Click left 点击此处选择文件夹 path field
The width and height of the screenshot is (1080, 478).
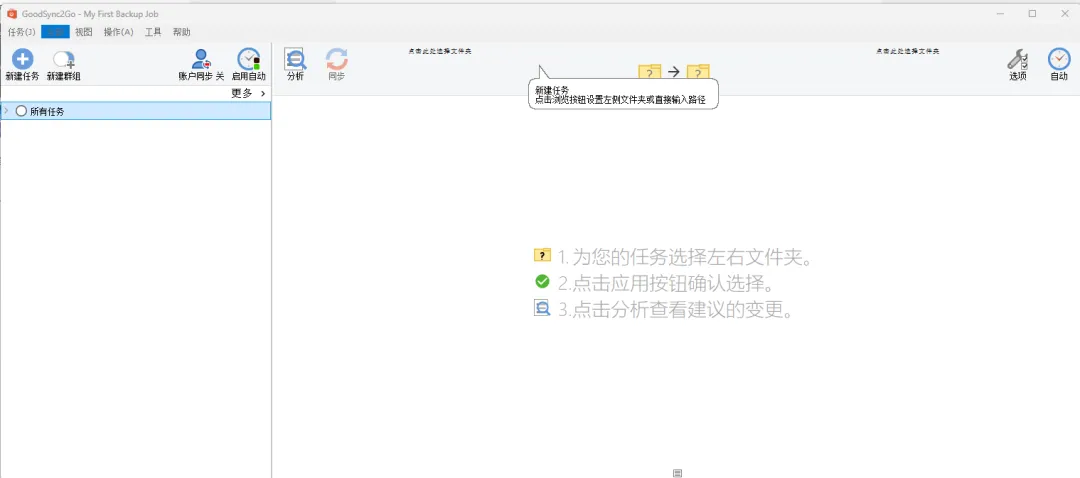click(x=439, y=51)
